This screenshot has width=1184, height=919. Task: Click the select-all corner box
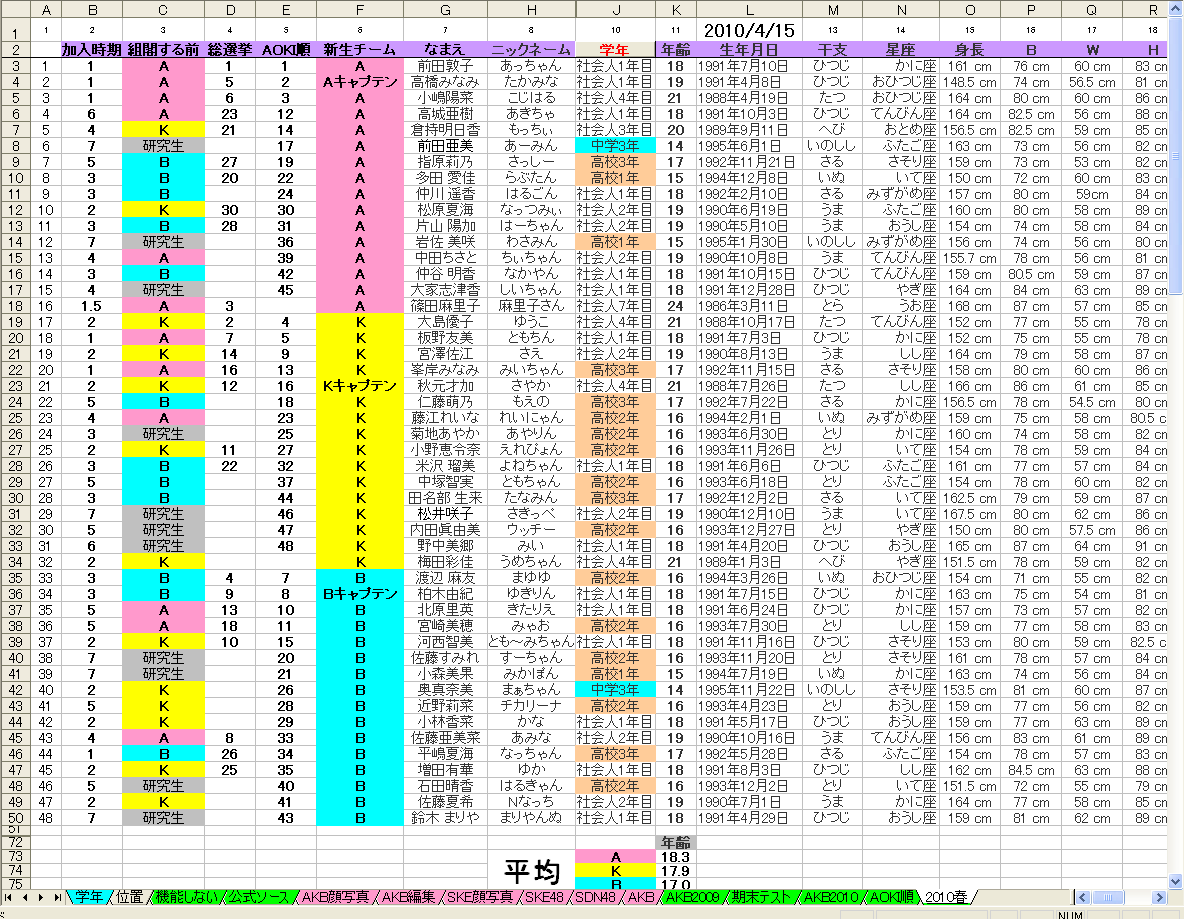click(x=15, y=10)
